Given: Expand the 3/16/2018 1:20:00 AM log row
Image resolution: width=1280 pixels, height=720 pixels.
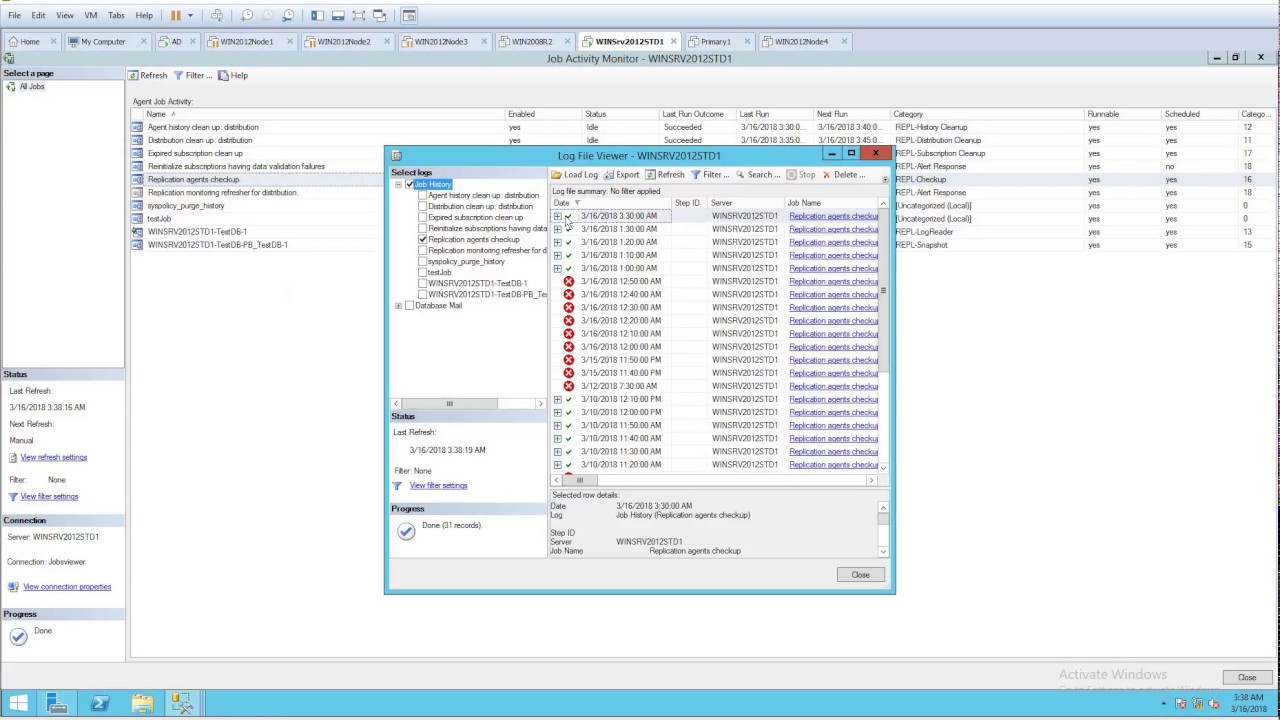Looking at the screenshot, I should click(x=557, y=242).
